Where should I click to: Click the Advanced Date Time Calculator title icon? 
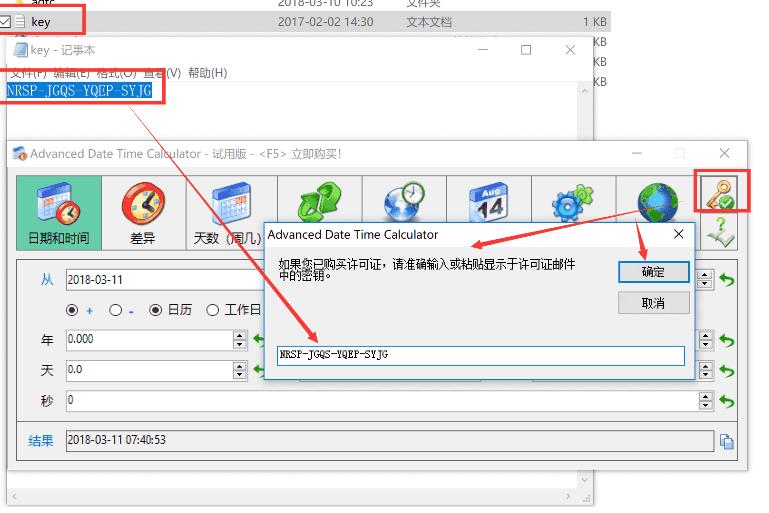pos(20,154)
